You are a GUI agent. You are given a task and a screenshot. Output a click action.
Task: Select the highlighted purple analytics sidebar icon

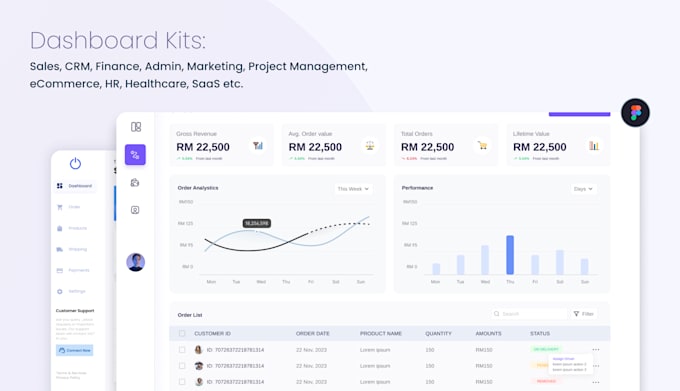click(x=135, y=155)
